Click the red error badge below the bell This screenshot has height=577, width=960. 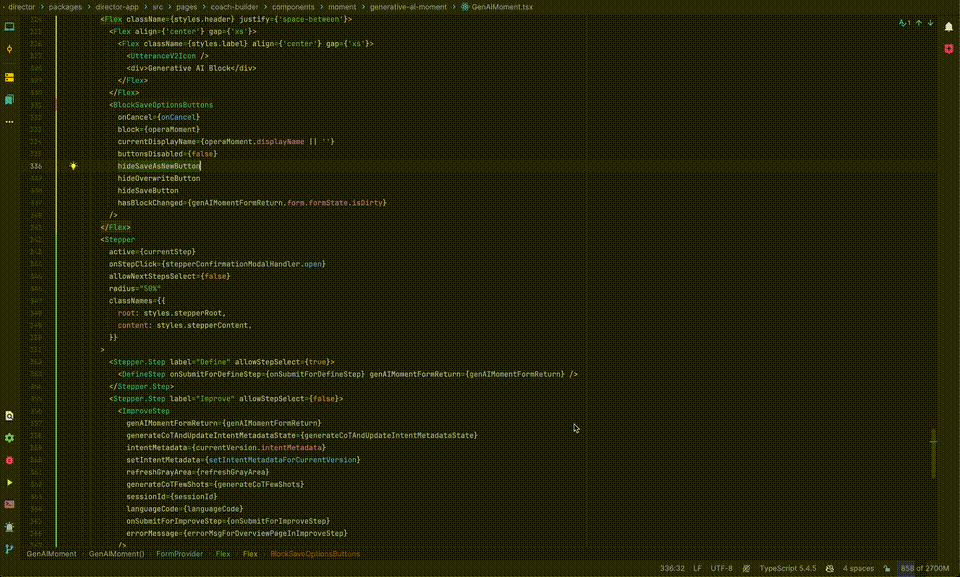tap(948, 48)
